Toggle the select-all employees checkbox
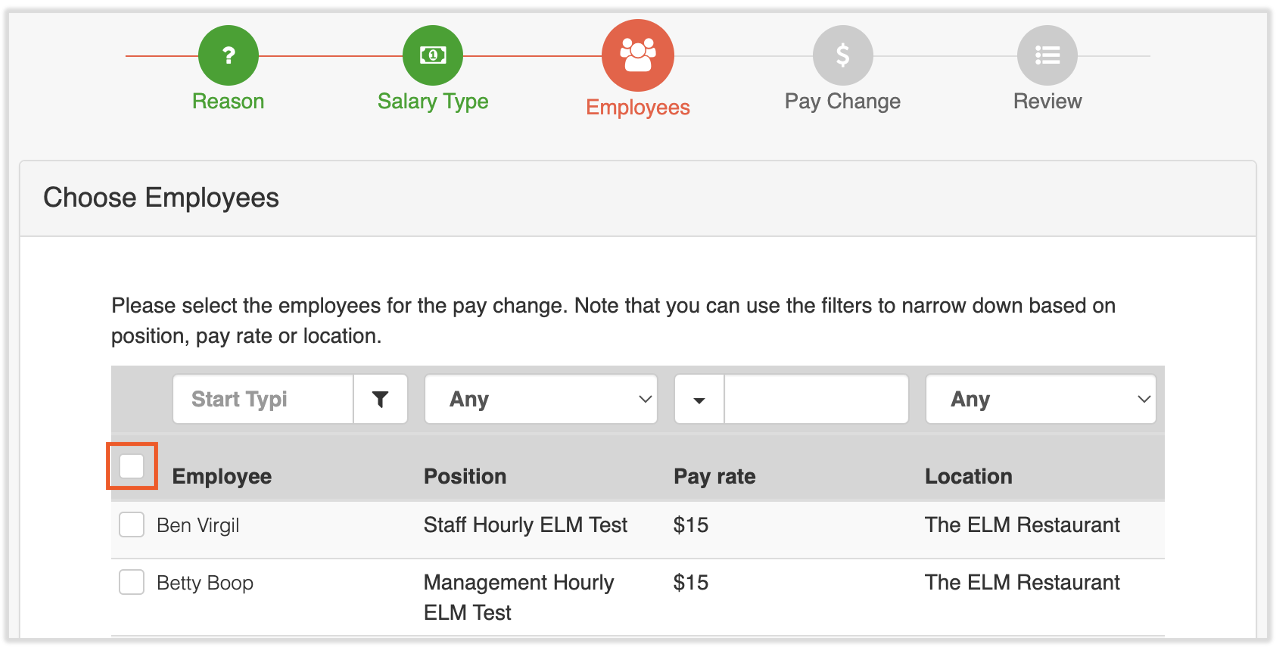Image resolution: width=1276 pixels, height=650 pixels. tap(132, 466)
